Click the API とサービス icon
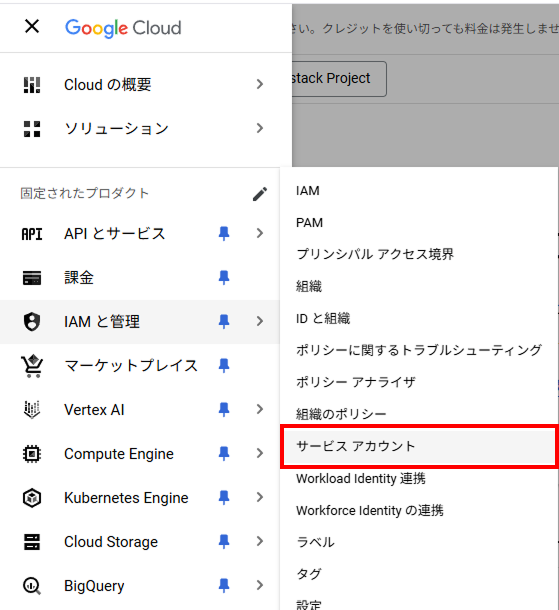Screen dimensions: 559x610 pos(32,234)
